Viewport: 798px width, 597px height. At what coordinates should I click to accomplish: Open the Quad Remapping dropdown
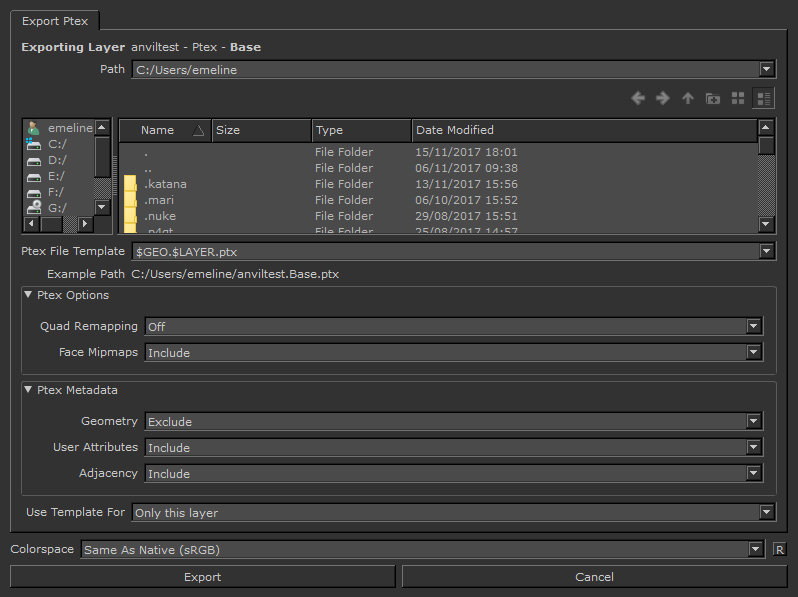pyautogui.click(x=453, y=326)
